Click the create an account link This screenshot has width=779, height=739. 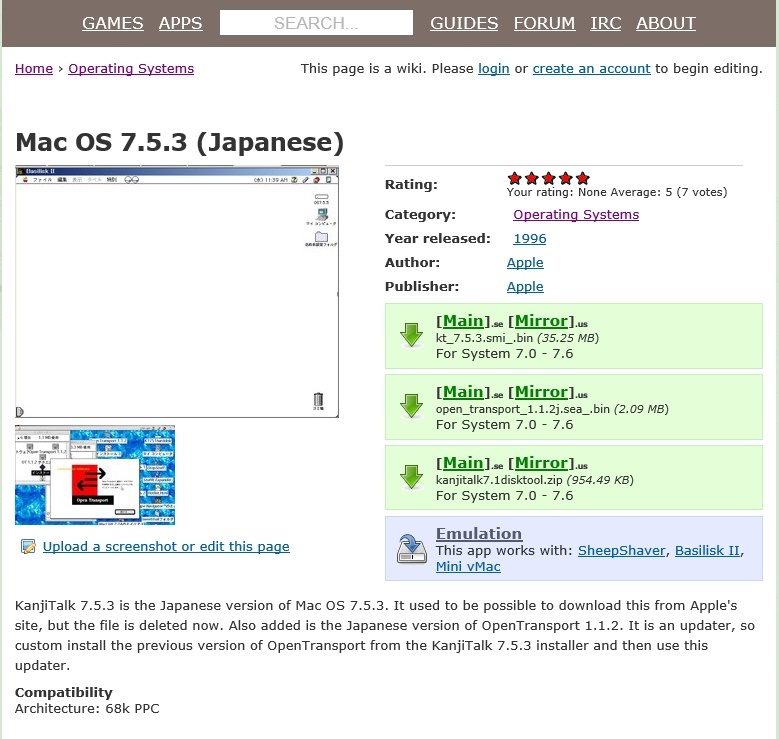[x=591, y=69]
